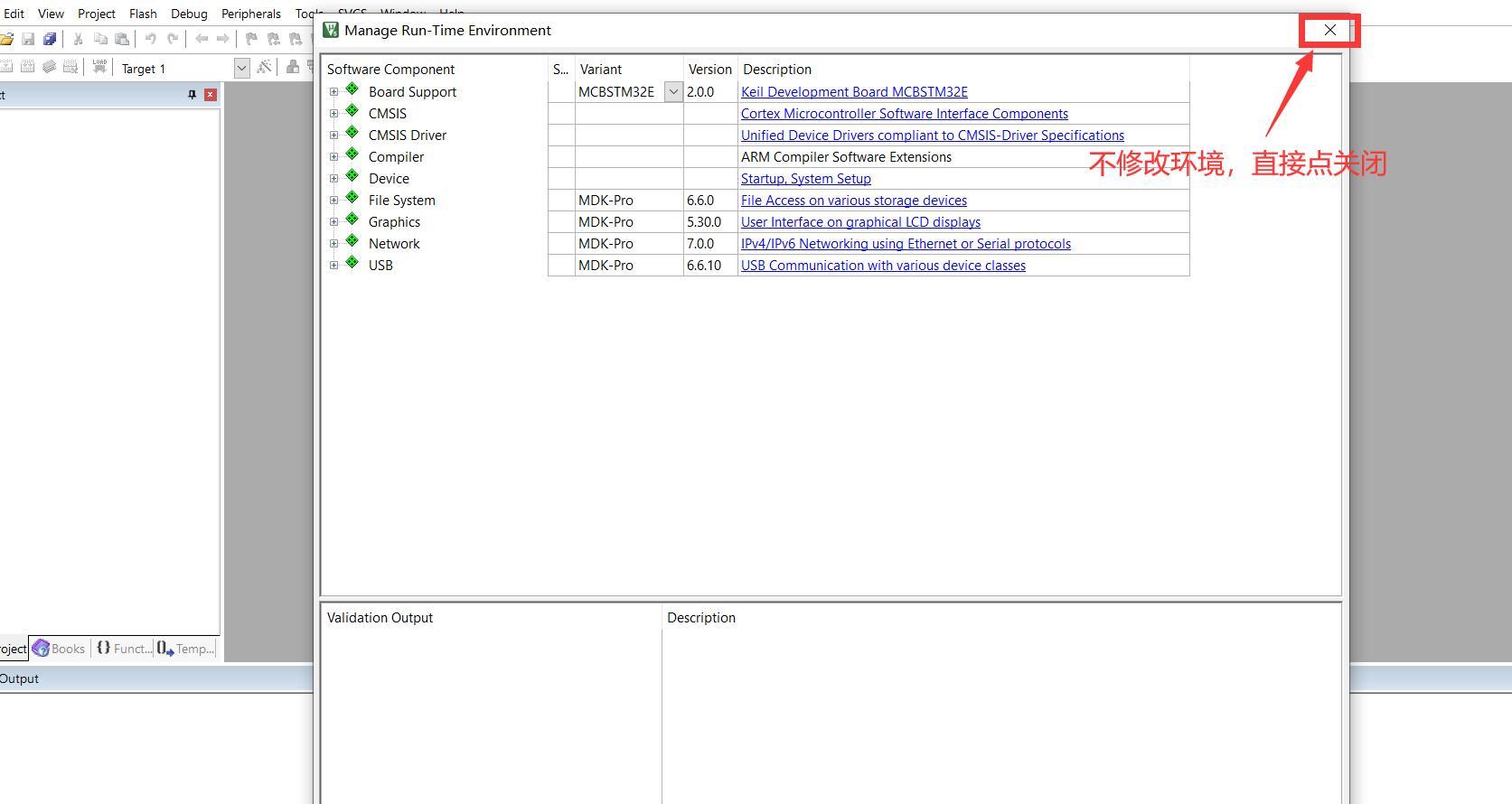Click the Software Component column header
This screenshot has height=804, width=1512.
(390, 69)
